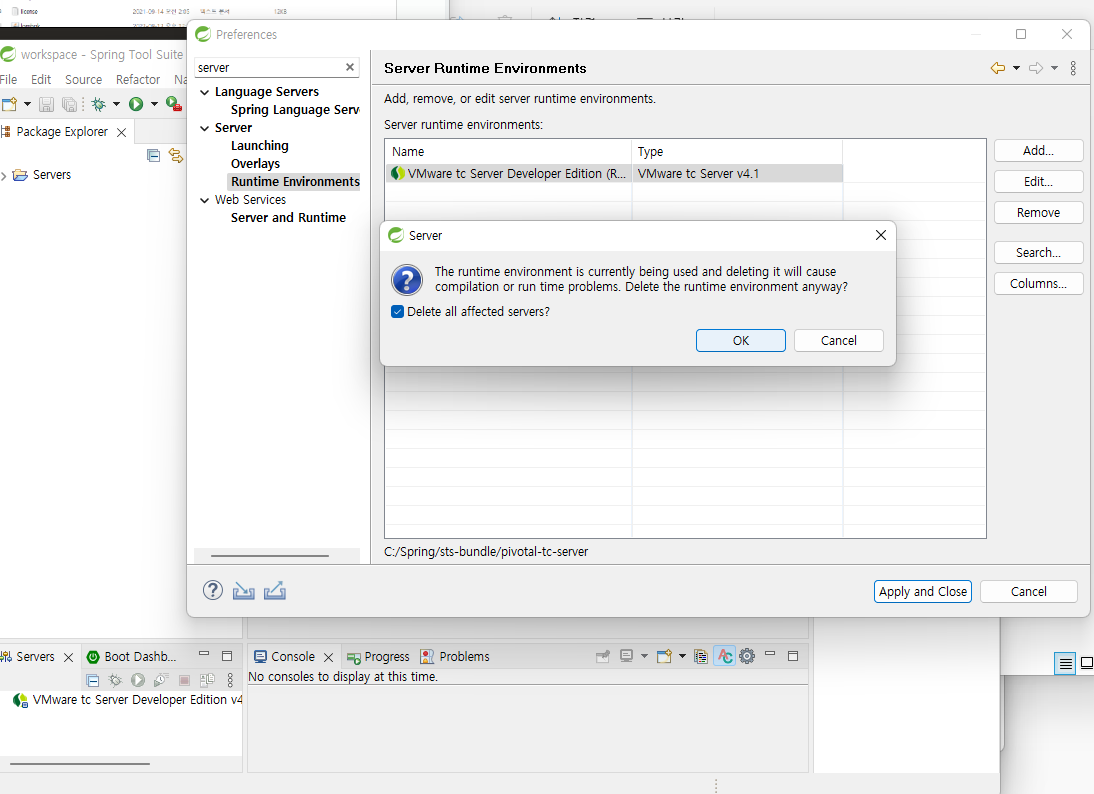This screenshot has height=794, width=1094.
Task: Click the Name column header
Action: point(509,151)
